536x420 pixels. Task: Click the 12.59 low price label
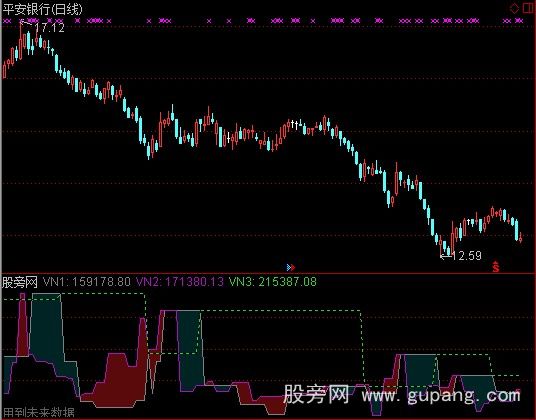click(x=467, y=255)
